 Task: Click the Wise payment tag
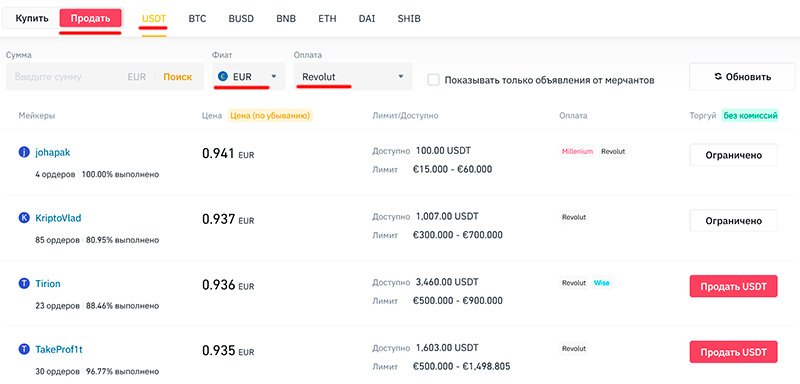602,283
